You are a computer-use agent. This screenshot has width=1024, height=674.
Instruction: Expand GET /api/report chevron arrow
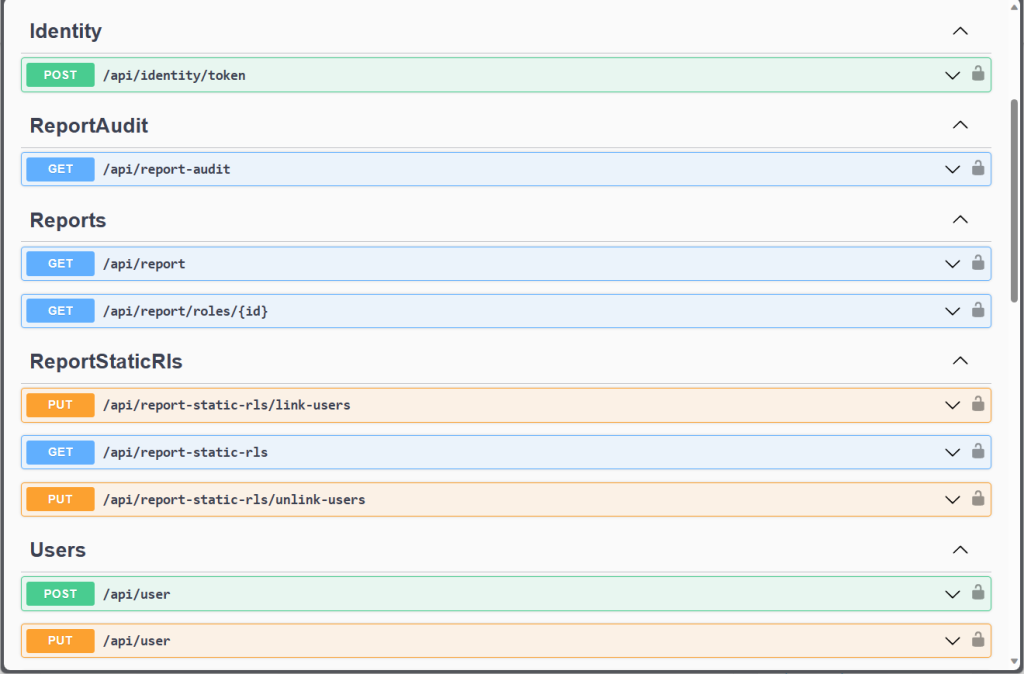pos(952,264)
